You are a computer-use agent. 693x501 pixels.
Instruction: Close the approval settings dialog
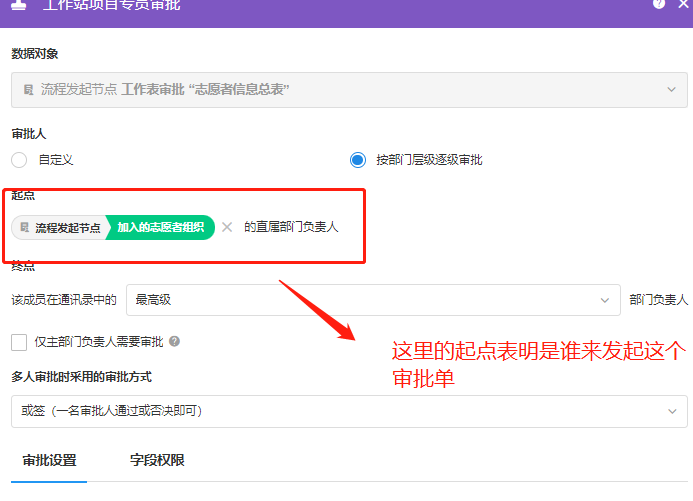click(x=683, y=4)
